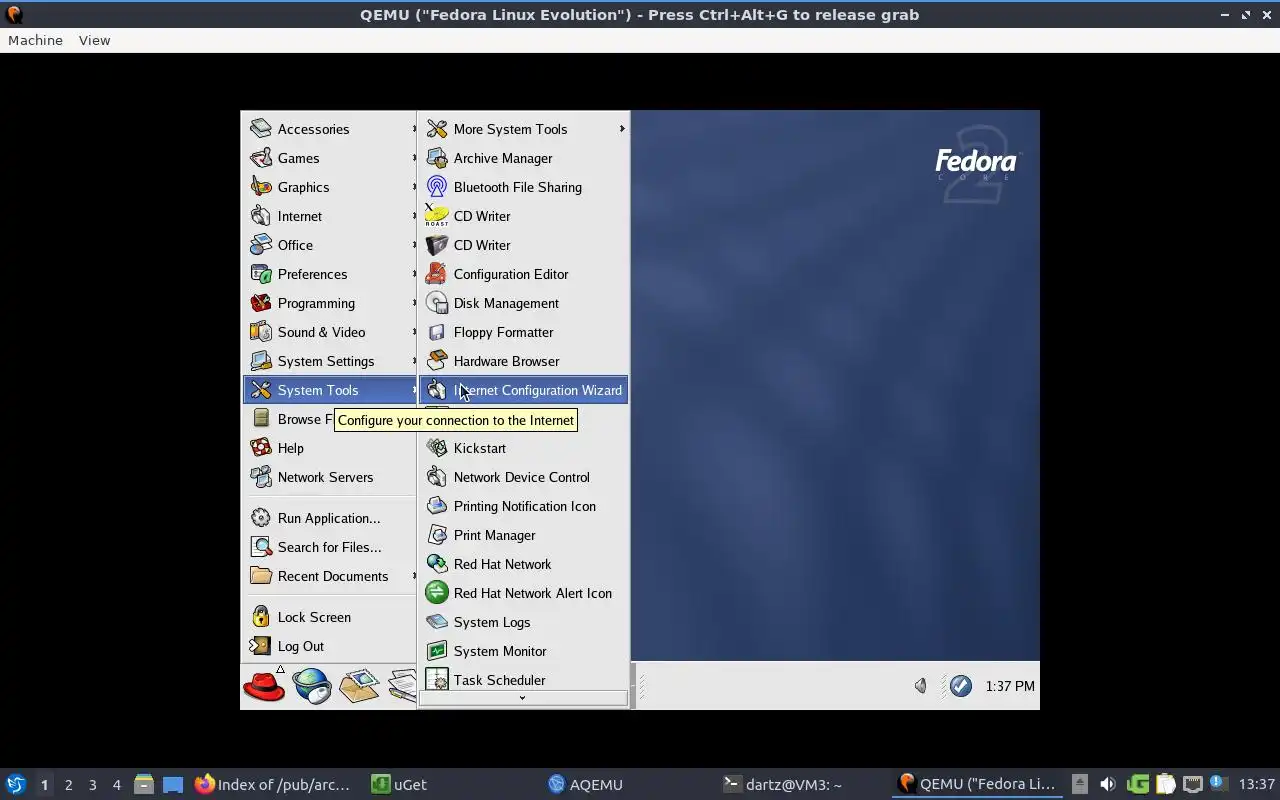Viewport: 1280px width, 800px height.
Task: Start Floppy Formatter icon
Action: click(x=437, y=332)
